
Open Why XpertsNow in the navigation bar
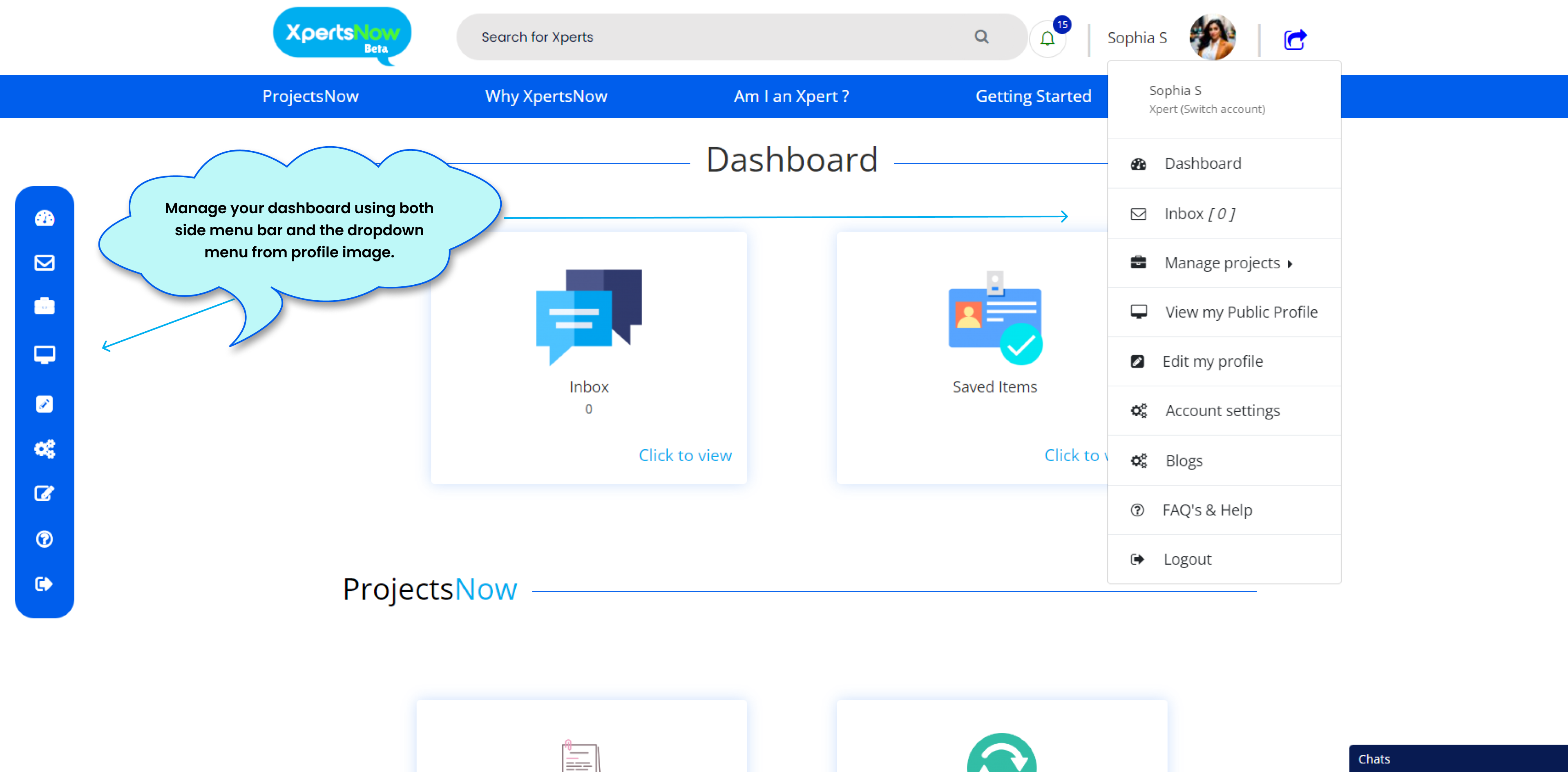(546, 96)
